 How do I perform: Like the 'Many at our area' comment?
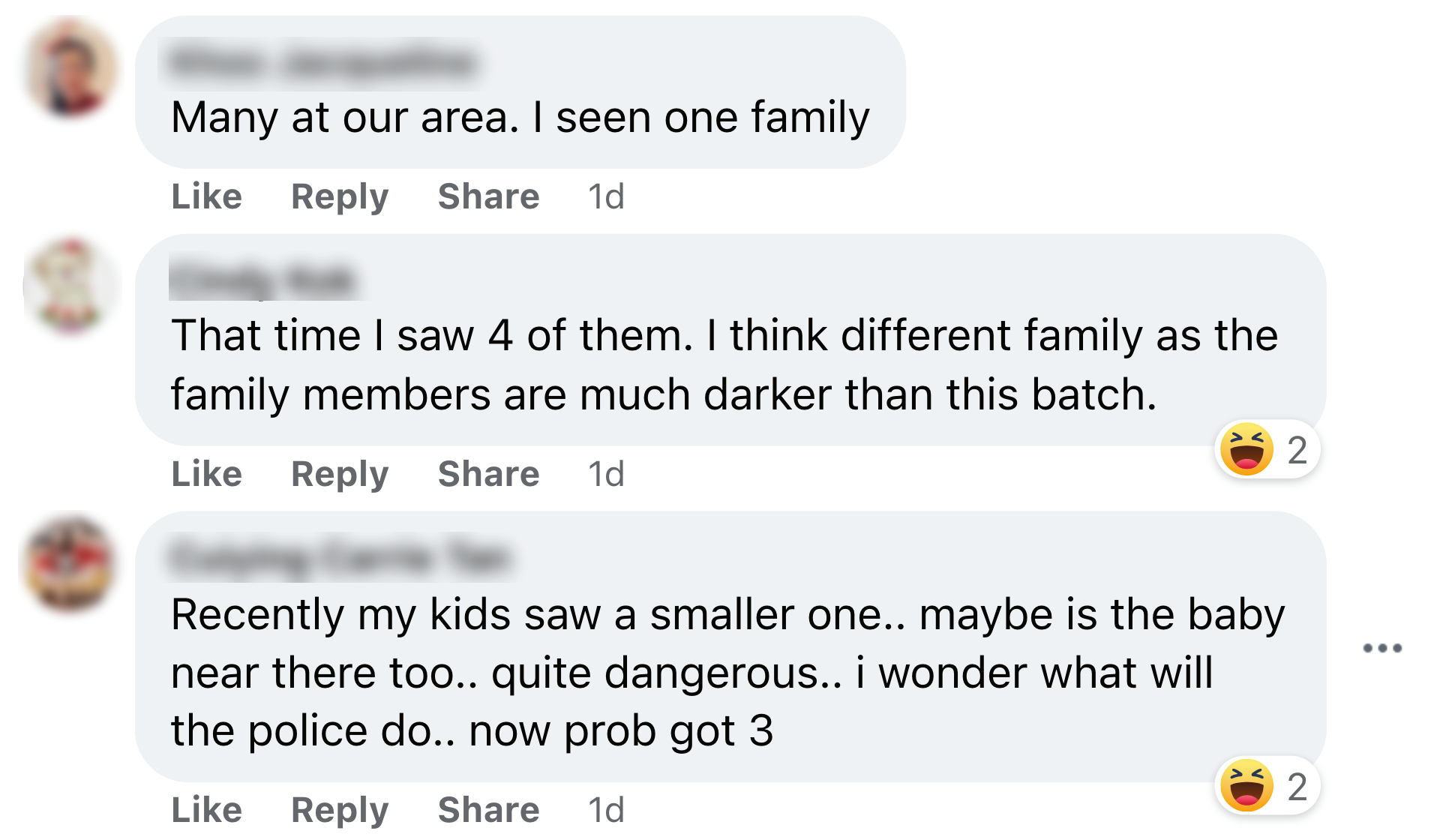(x=206, y=196)
